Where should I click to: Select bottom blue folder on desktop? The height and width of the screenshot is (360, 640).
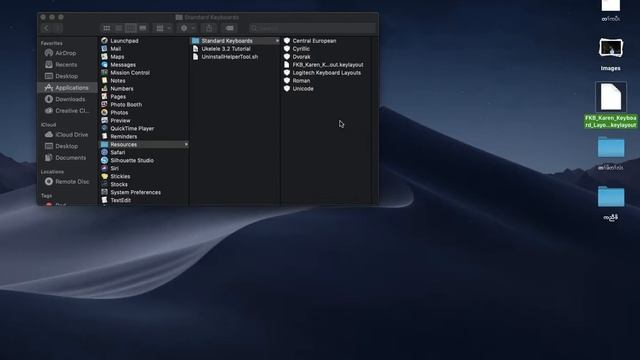(x=611, y=197)
